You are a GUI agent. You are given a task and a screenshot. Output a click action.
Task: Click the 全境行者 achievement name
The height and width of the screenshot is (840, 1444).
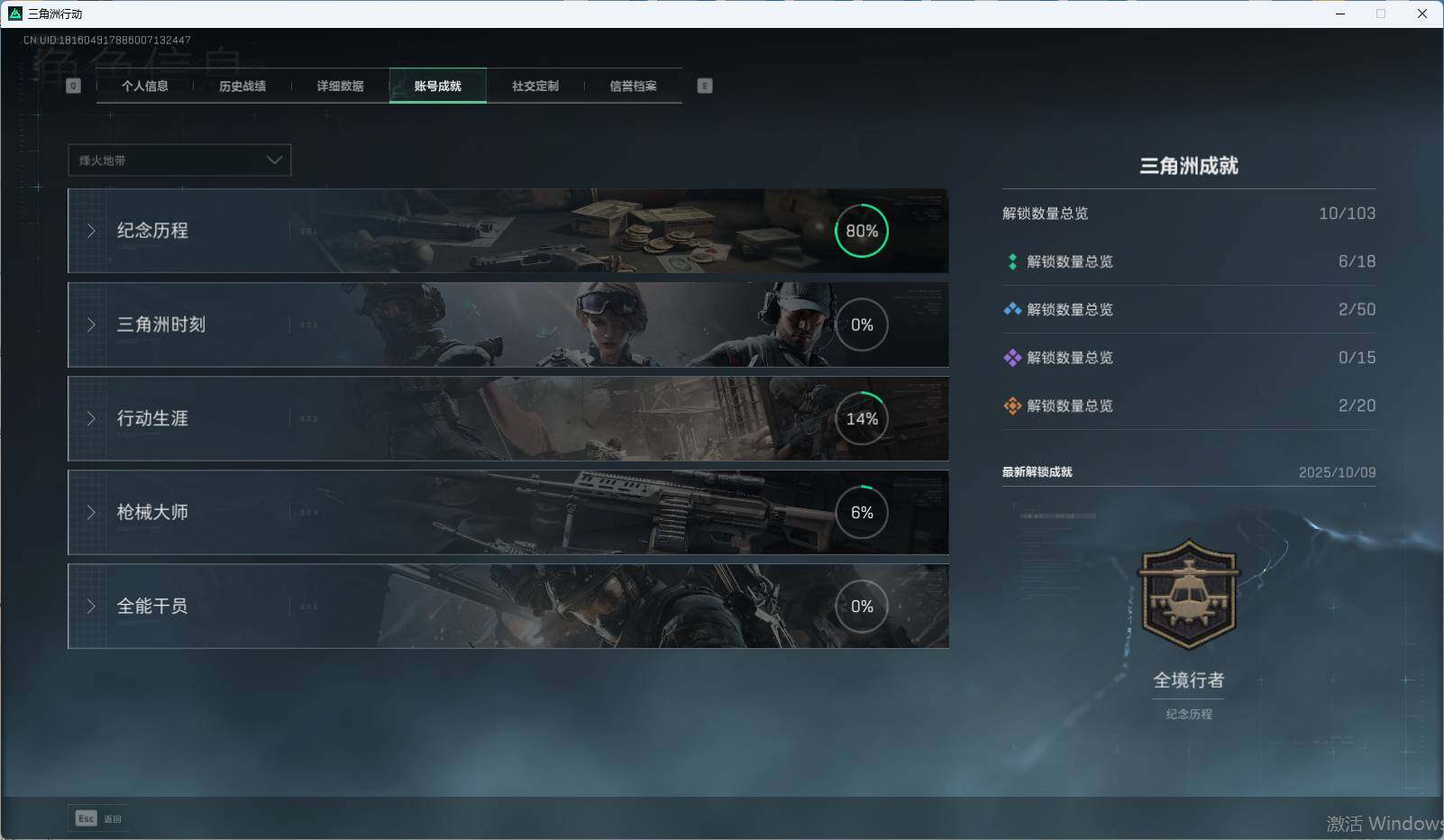pos(1189,680)
